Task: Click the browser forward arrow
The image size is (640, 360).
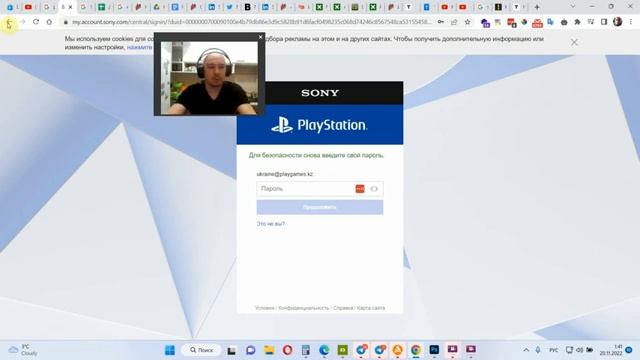Action: pos(22,22)
